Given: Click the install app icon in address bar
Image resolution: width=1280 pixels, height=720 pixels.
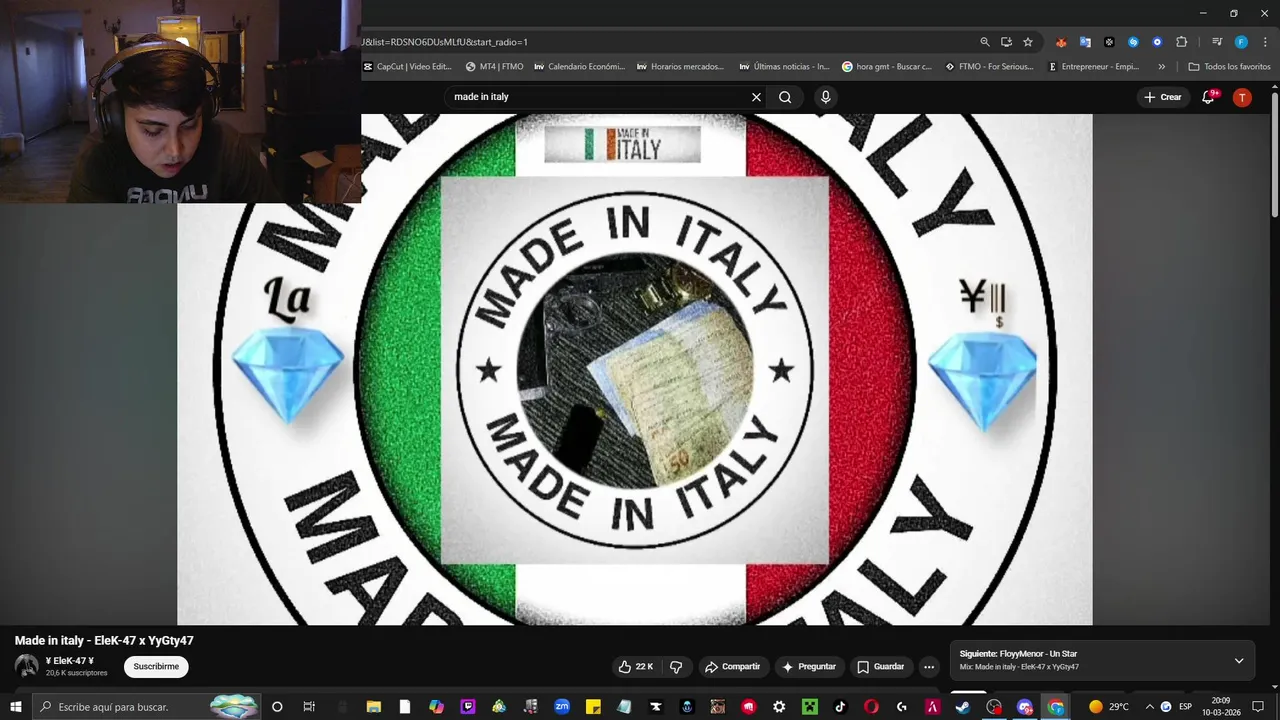Looking at the screenshot, I should pyautogui.click(x=1006, y=42).
